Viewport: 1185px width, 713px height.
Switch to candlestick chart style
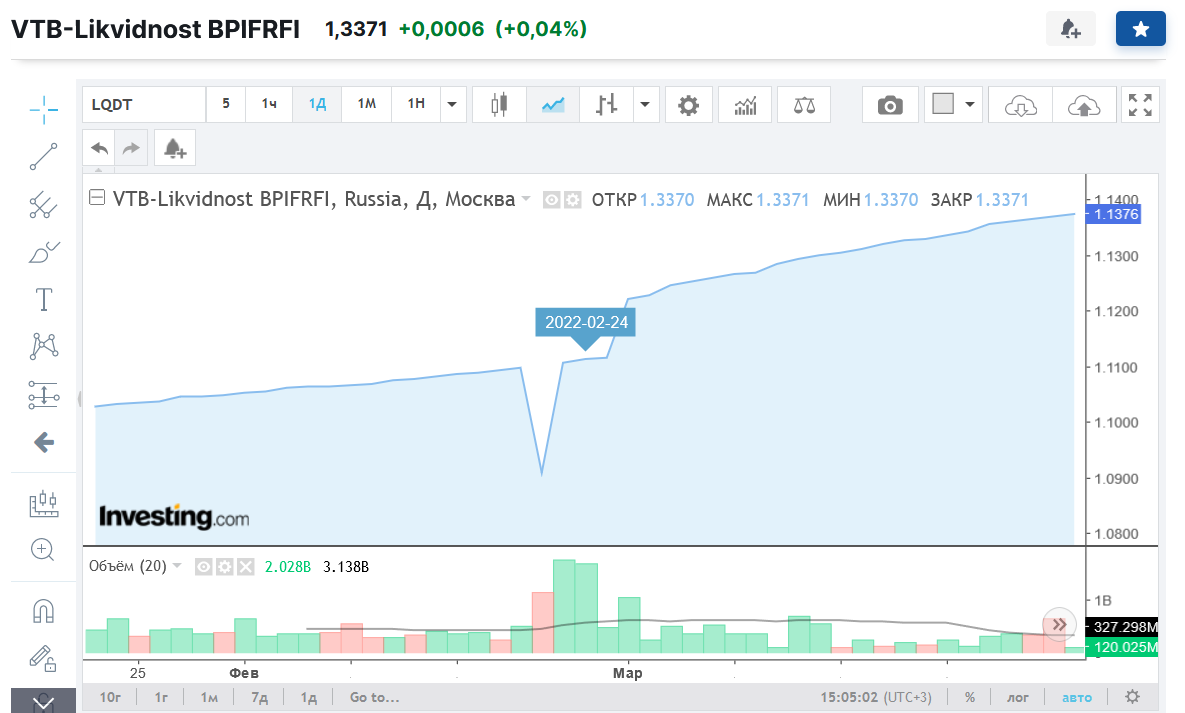coord(499,104)
